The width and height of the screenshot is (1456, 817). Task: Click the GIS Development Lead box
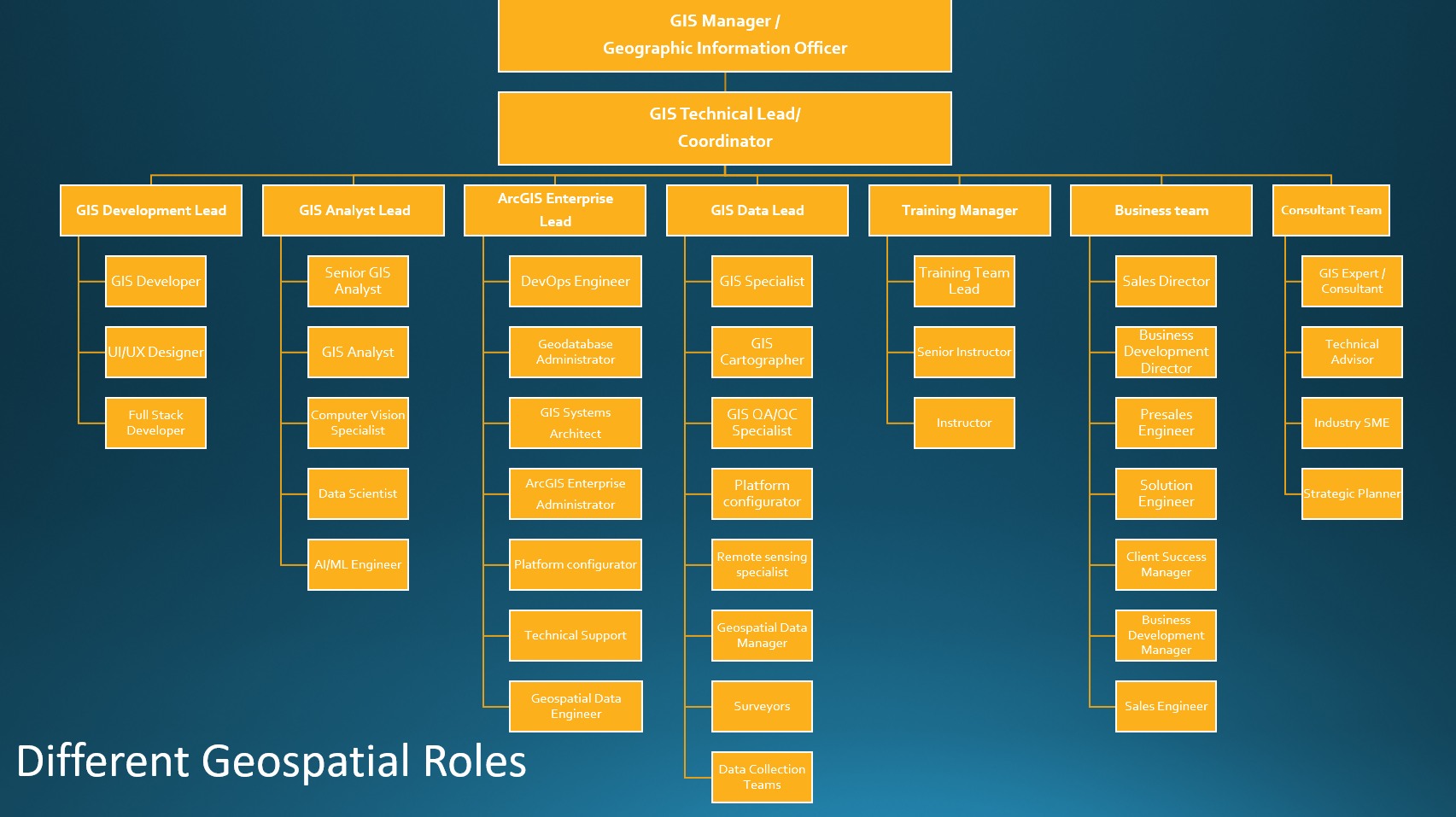(x=151, y=210)
